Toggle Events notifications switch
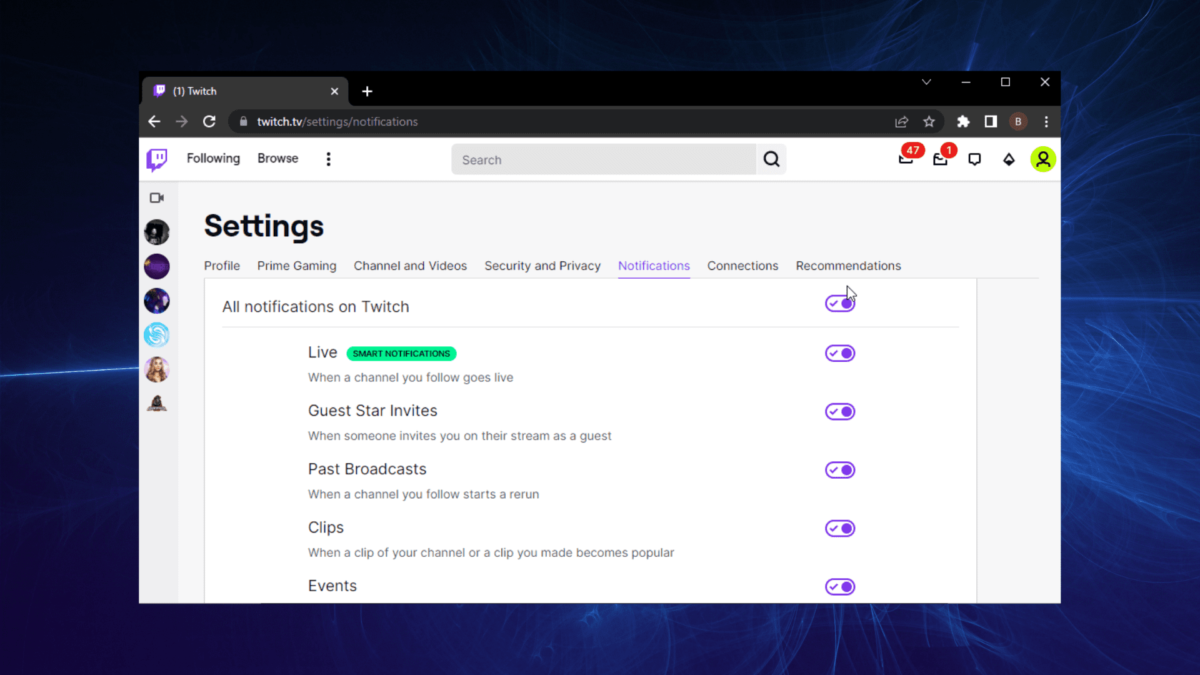This screenshot has width=1200, height=675. tap(840, 587)
